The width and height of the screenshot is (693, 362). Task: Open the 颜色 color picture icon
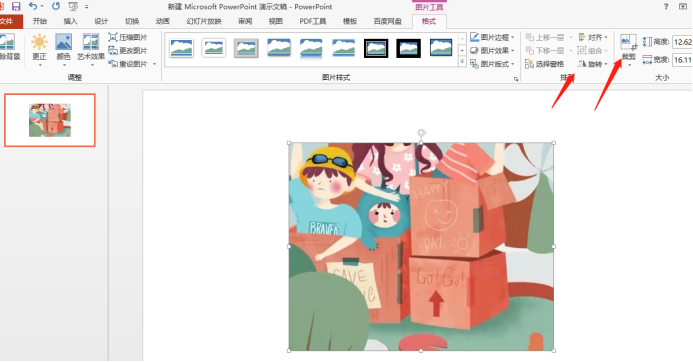click(64, 42)
